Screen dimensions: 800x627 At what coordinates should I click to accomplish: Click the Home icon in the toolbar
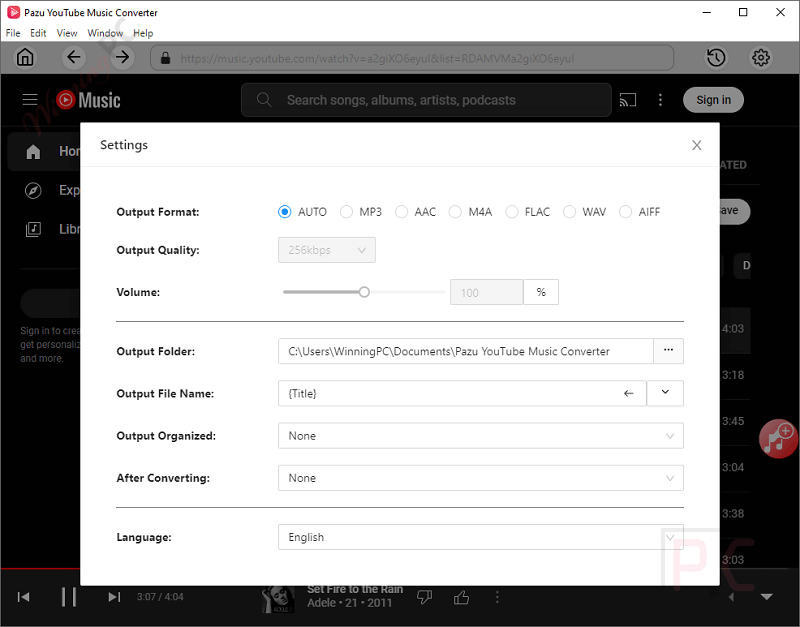[25, 57]
